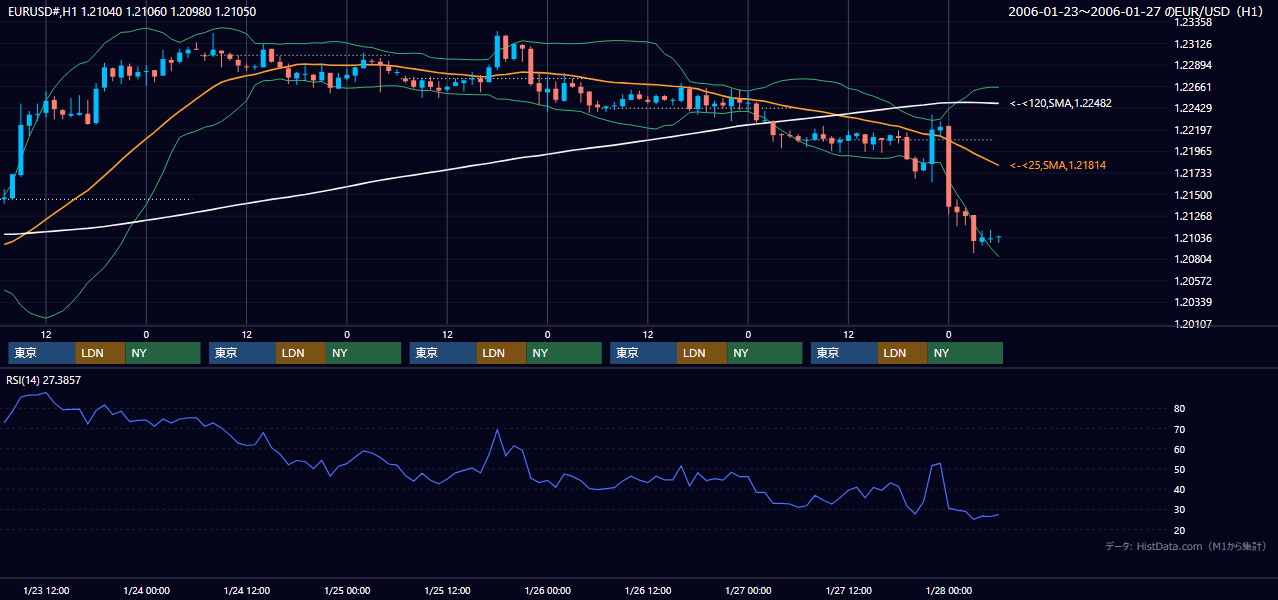Click the RSI(14) 27.3857 indicator label

coord(44,380)
